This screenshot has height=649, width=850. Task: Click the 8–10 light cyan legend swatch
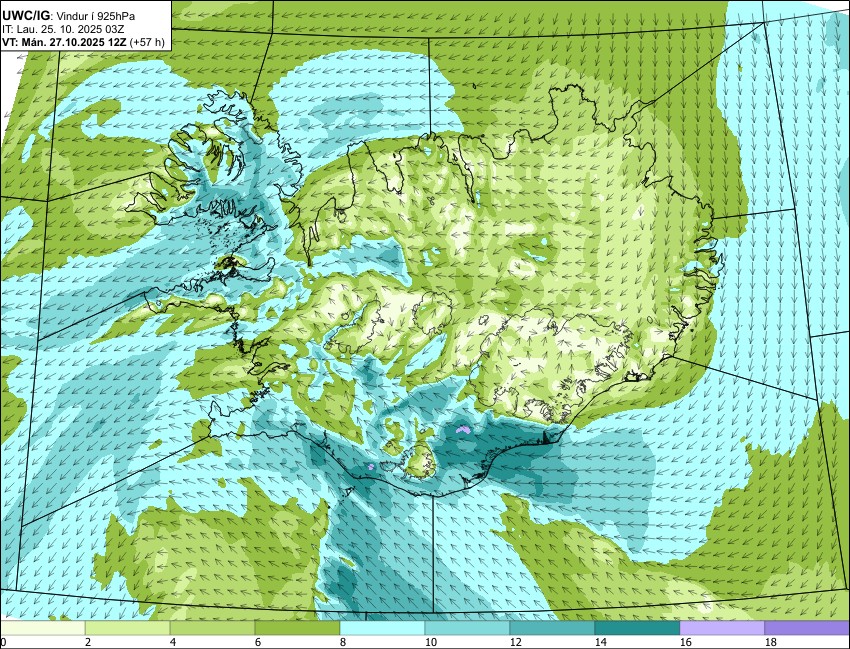click(382, 628)
